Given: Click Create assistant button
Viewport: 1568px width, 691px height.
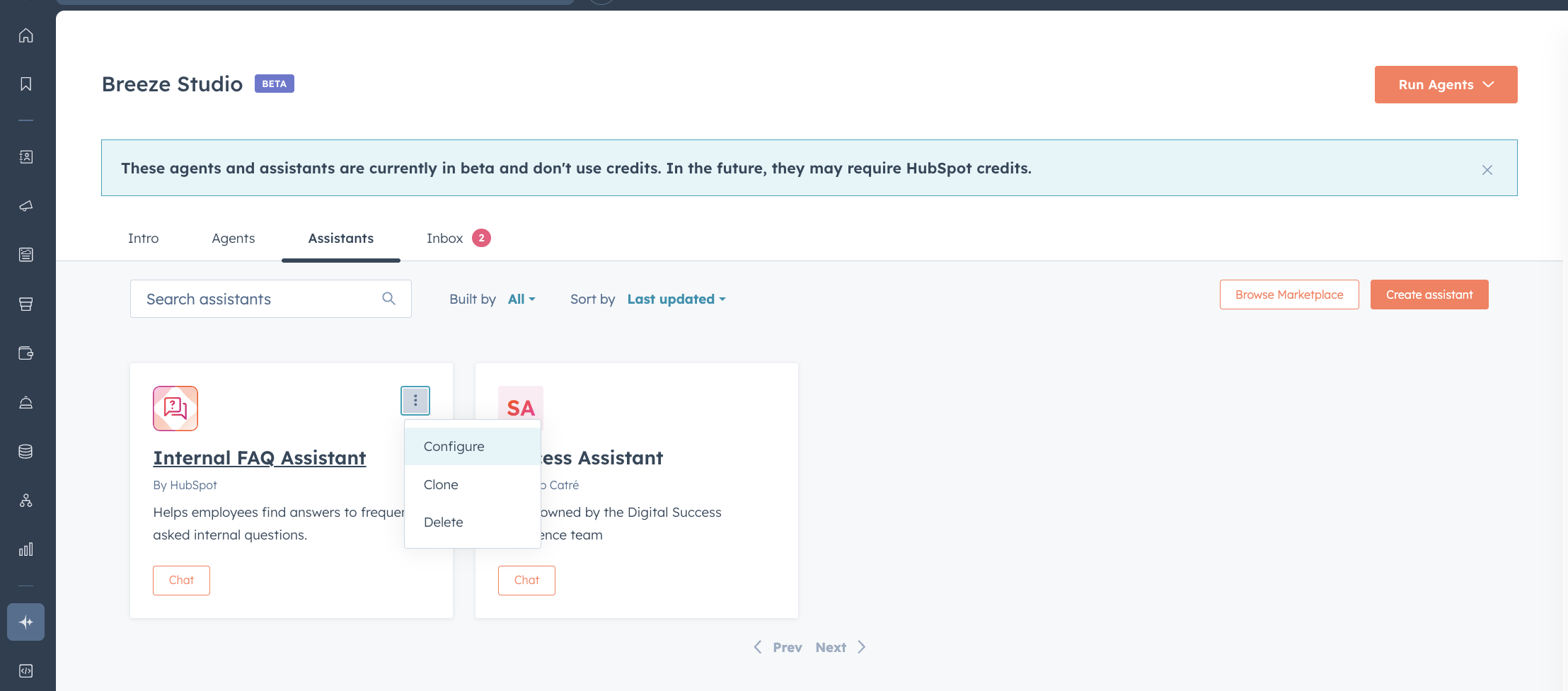Looking at the screenshot, I should tap(1429, 295).
